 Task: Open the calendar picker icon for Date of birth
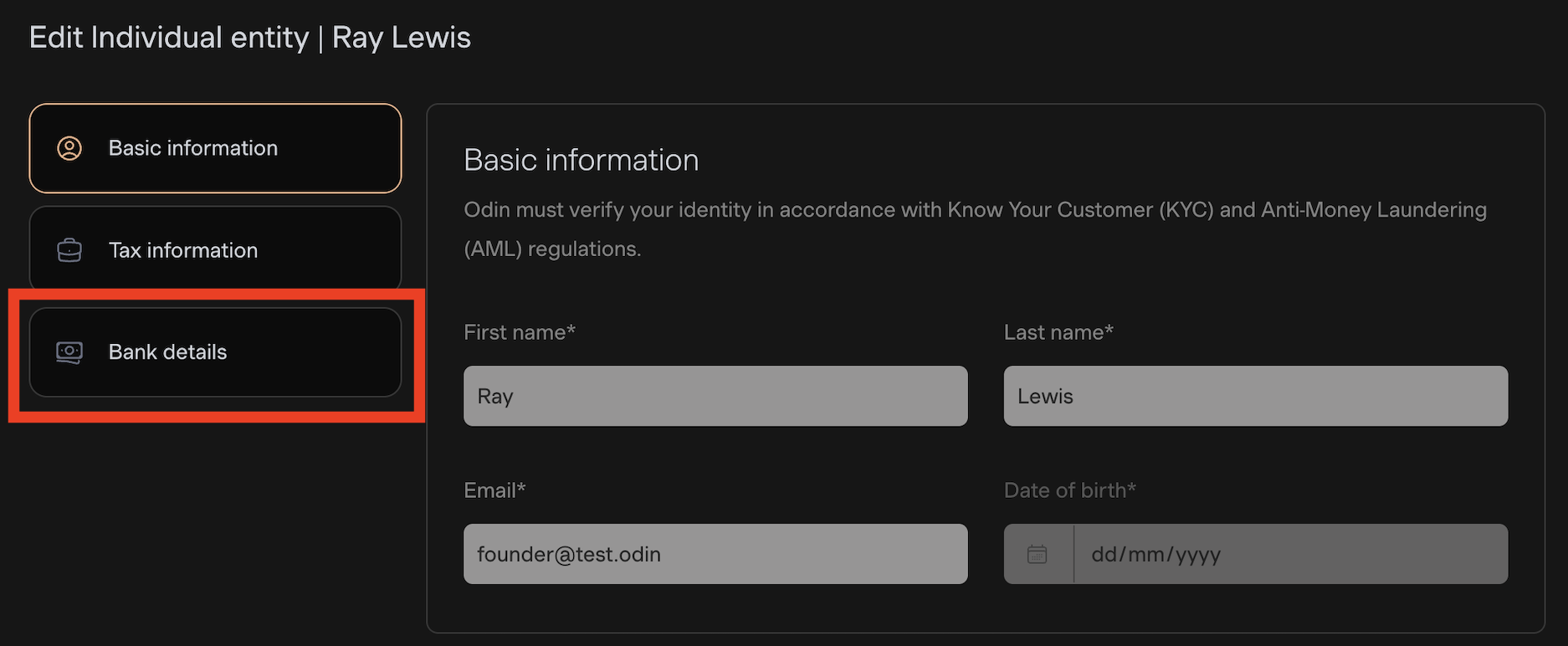(1037, 554)
